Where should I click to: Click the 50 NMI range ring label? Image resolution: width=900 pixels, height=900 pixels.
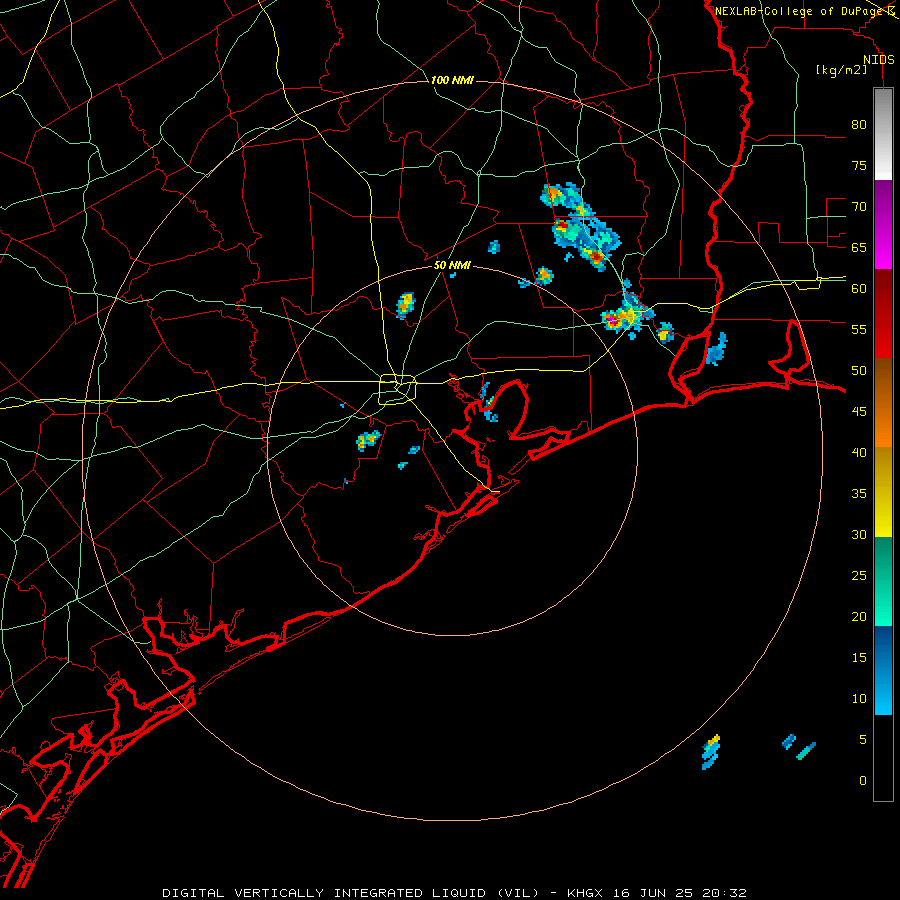point(452,265)
